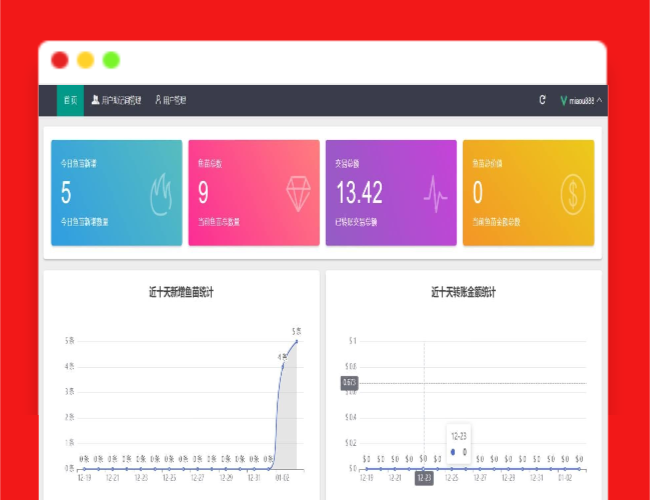Click the 13.42 value on the purple card
This screenshot has width=650, height=500.
point(359,192)
